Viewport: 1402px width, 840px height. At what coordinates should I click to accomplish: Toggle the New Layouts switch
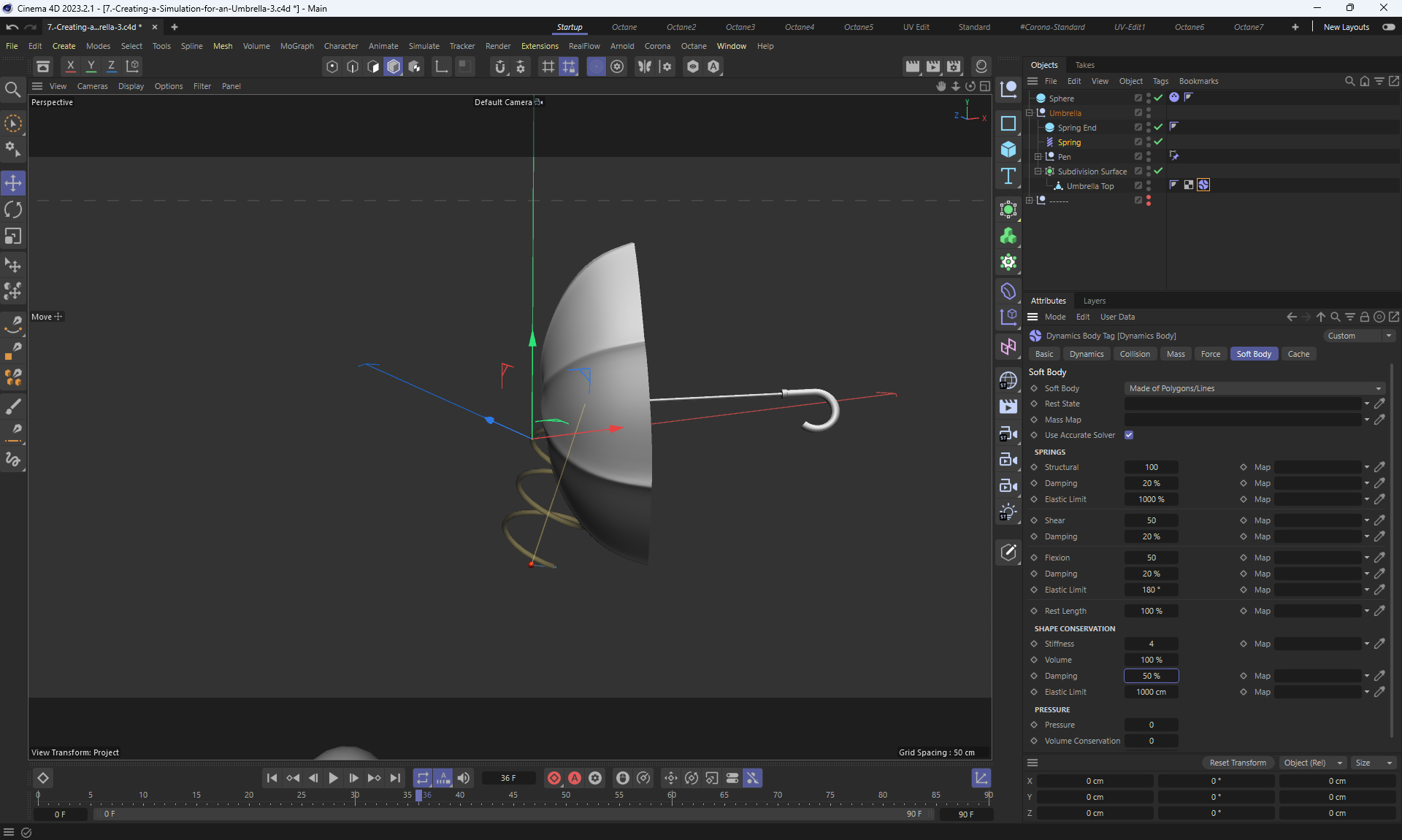click(1388, 27)
